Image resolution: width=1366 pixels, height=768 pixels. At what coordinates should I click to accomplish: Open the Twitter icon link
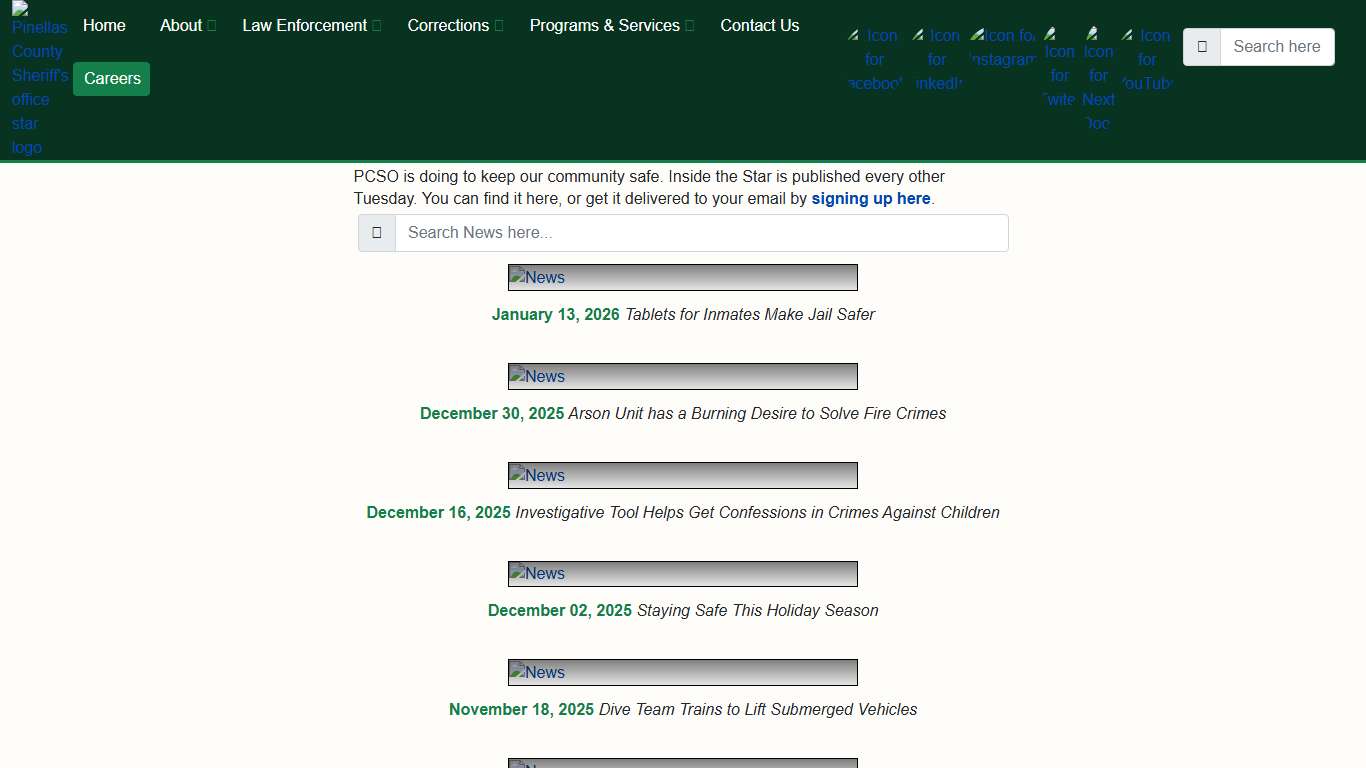pos(1059,67)
